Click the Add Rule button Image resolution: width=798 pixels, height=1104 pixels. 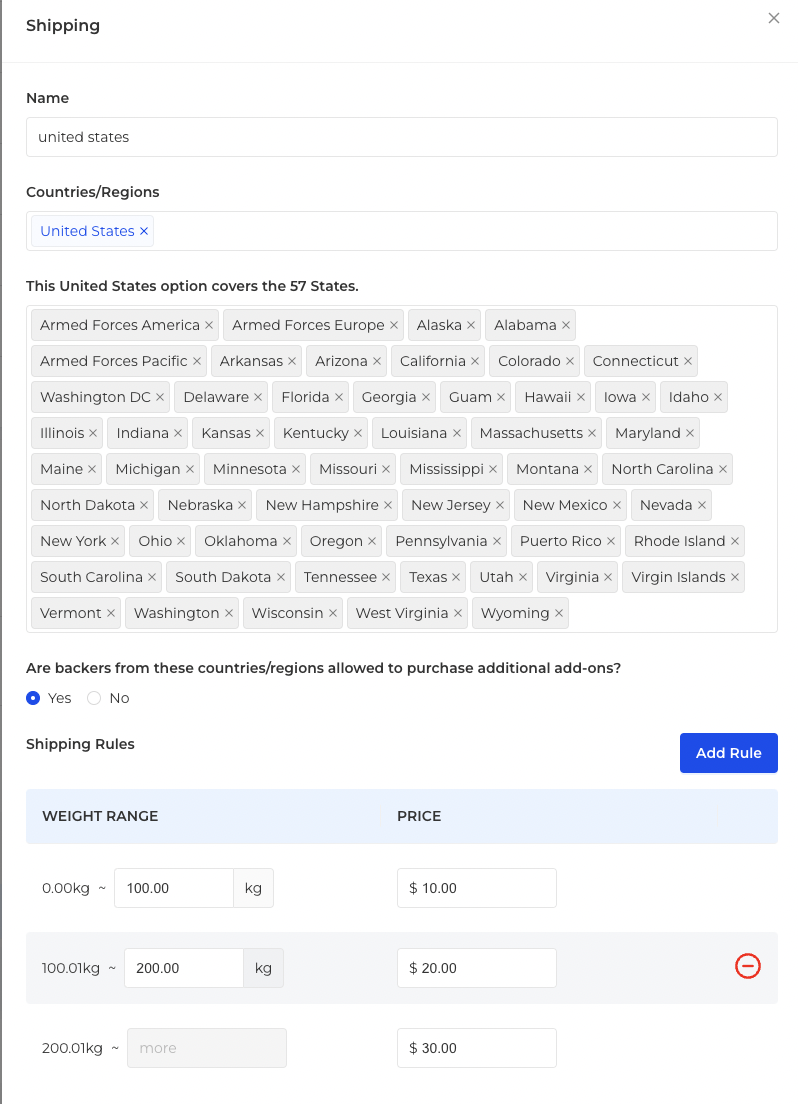point(728,753)
